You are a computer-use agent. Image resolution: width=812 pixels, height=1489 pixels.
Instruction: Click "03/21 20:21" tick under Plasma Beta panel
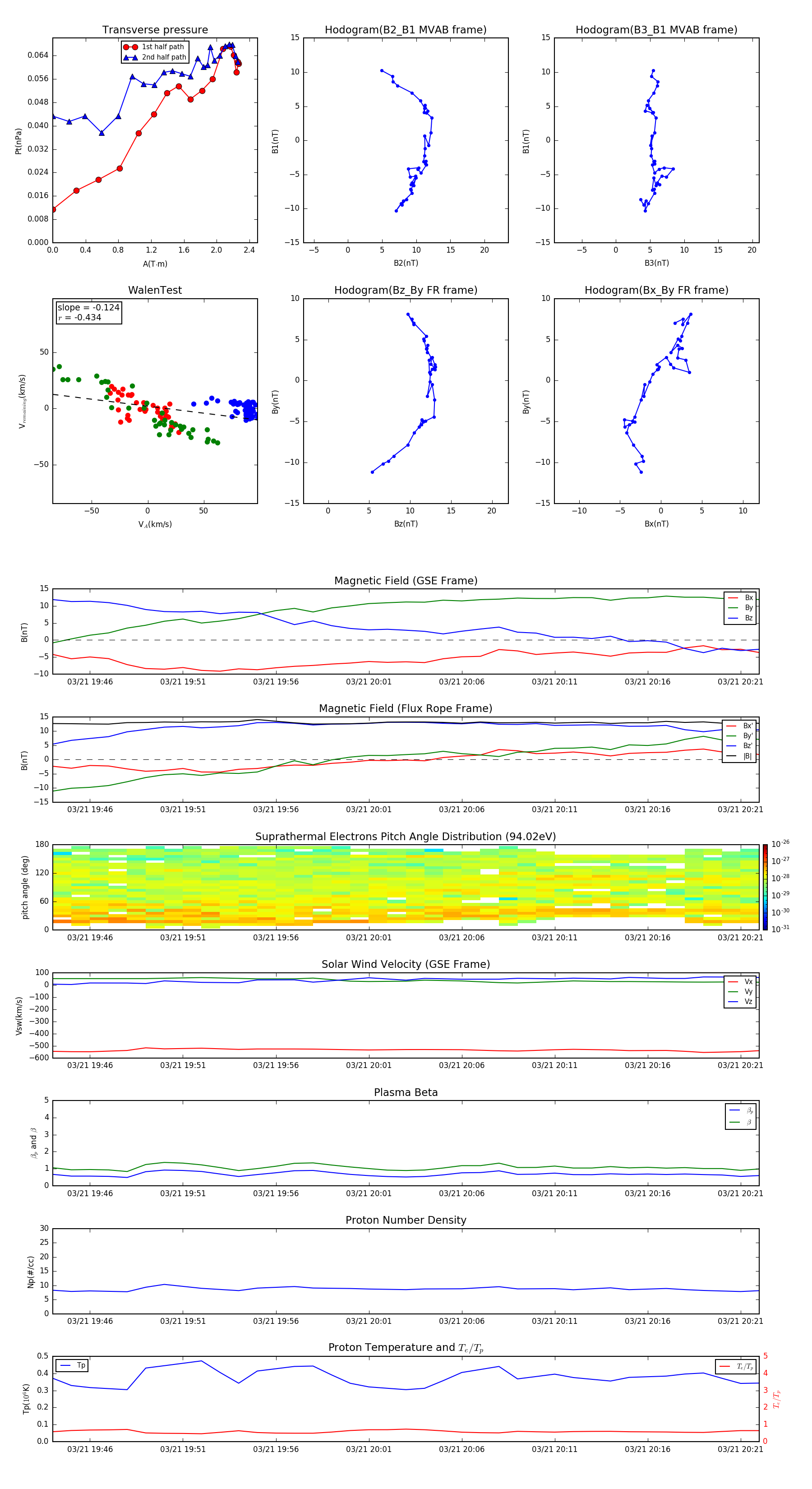(740, 1193)
